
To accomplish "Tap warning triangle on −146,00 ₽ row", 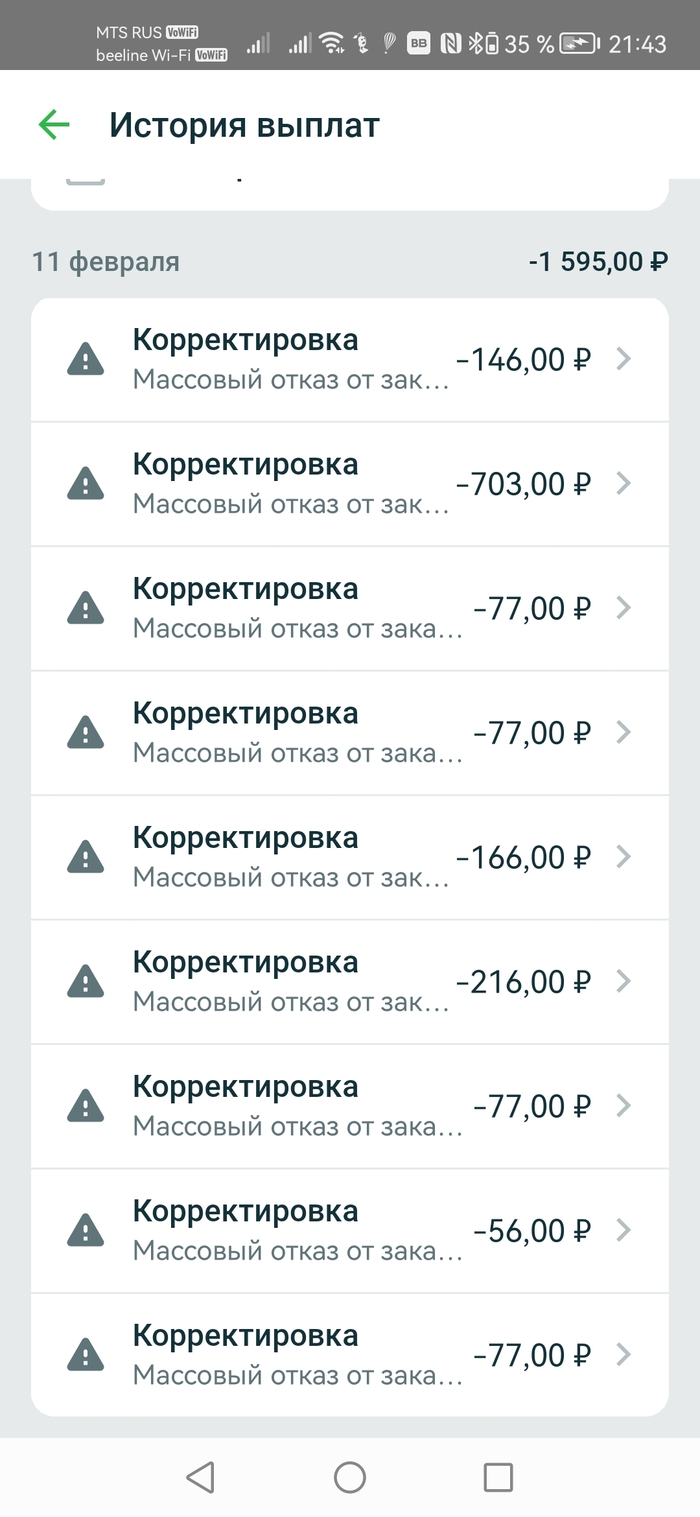I will (86, 359).
